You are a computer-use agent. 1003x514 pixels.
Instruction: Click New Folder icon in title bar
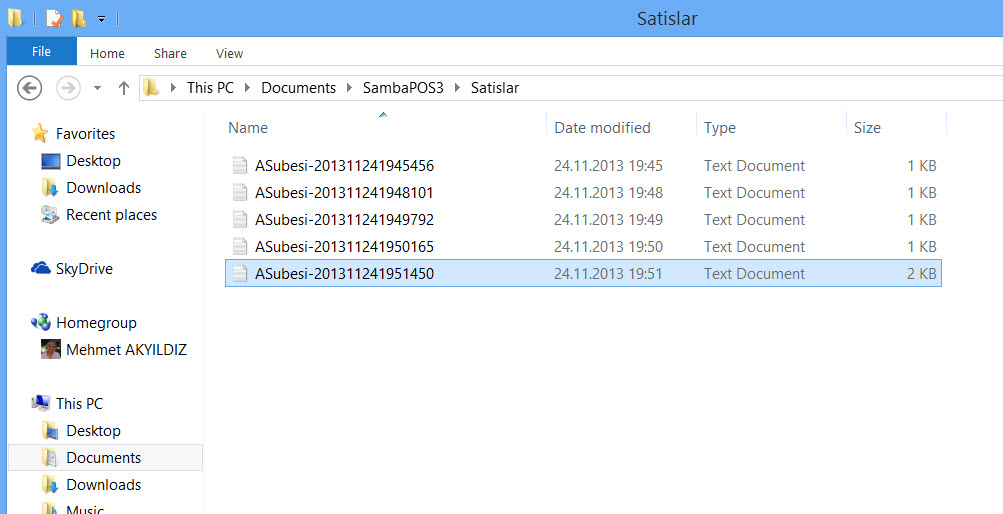point(78,18)
